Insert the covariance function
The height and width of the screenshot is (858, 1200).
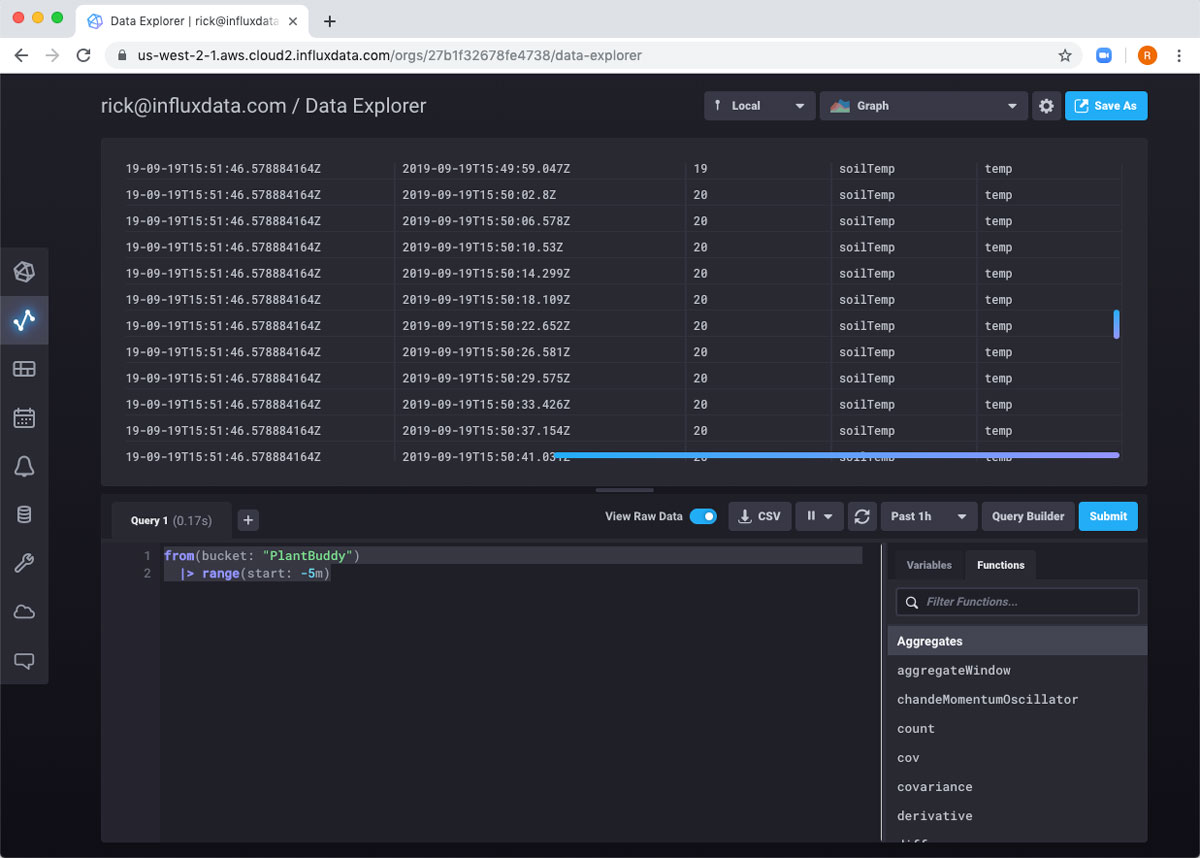coord(935,787)
